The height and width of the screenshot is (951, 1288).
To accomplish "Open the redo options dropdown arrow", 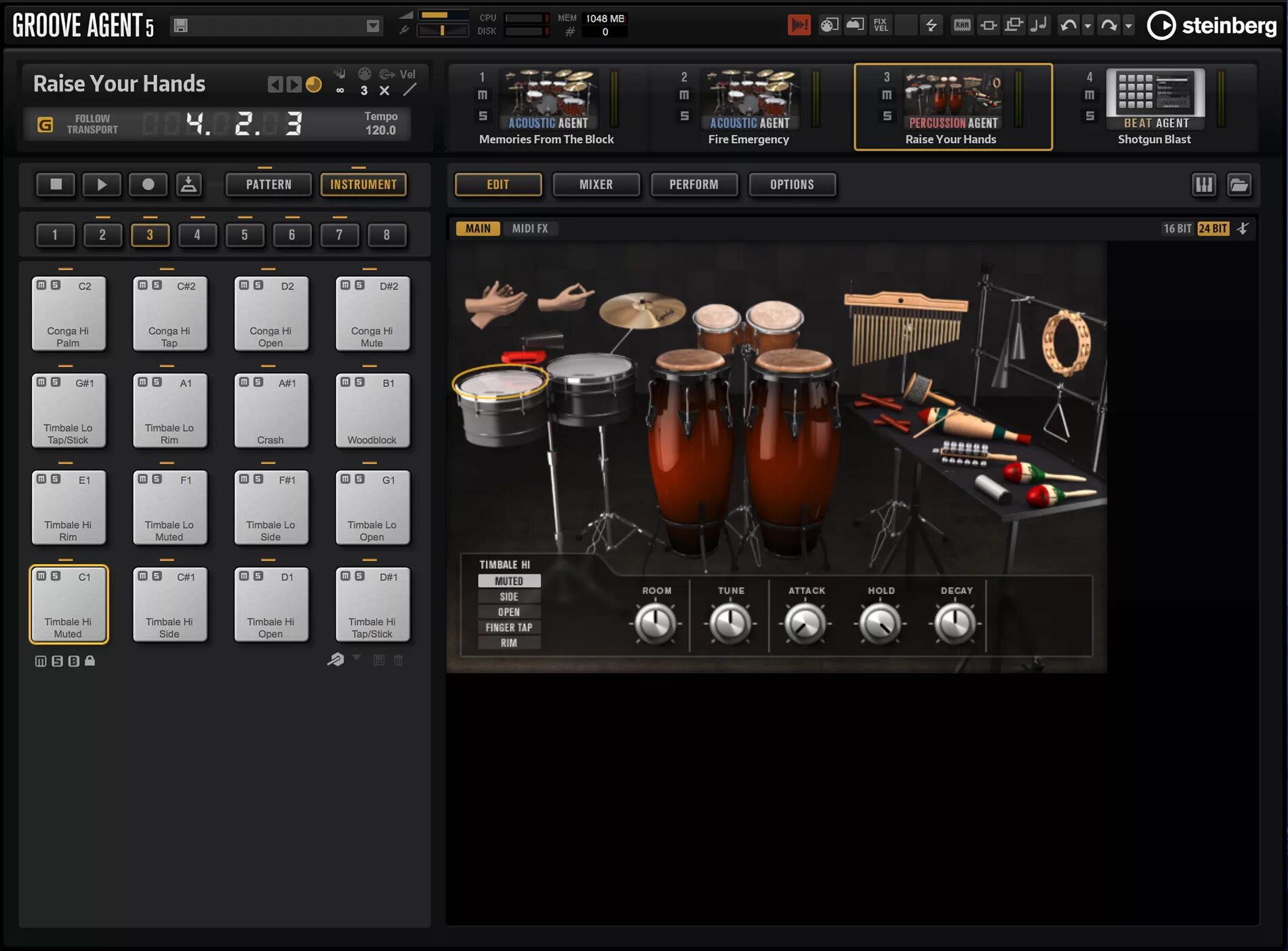I will tap(1129, 25).
